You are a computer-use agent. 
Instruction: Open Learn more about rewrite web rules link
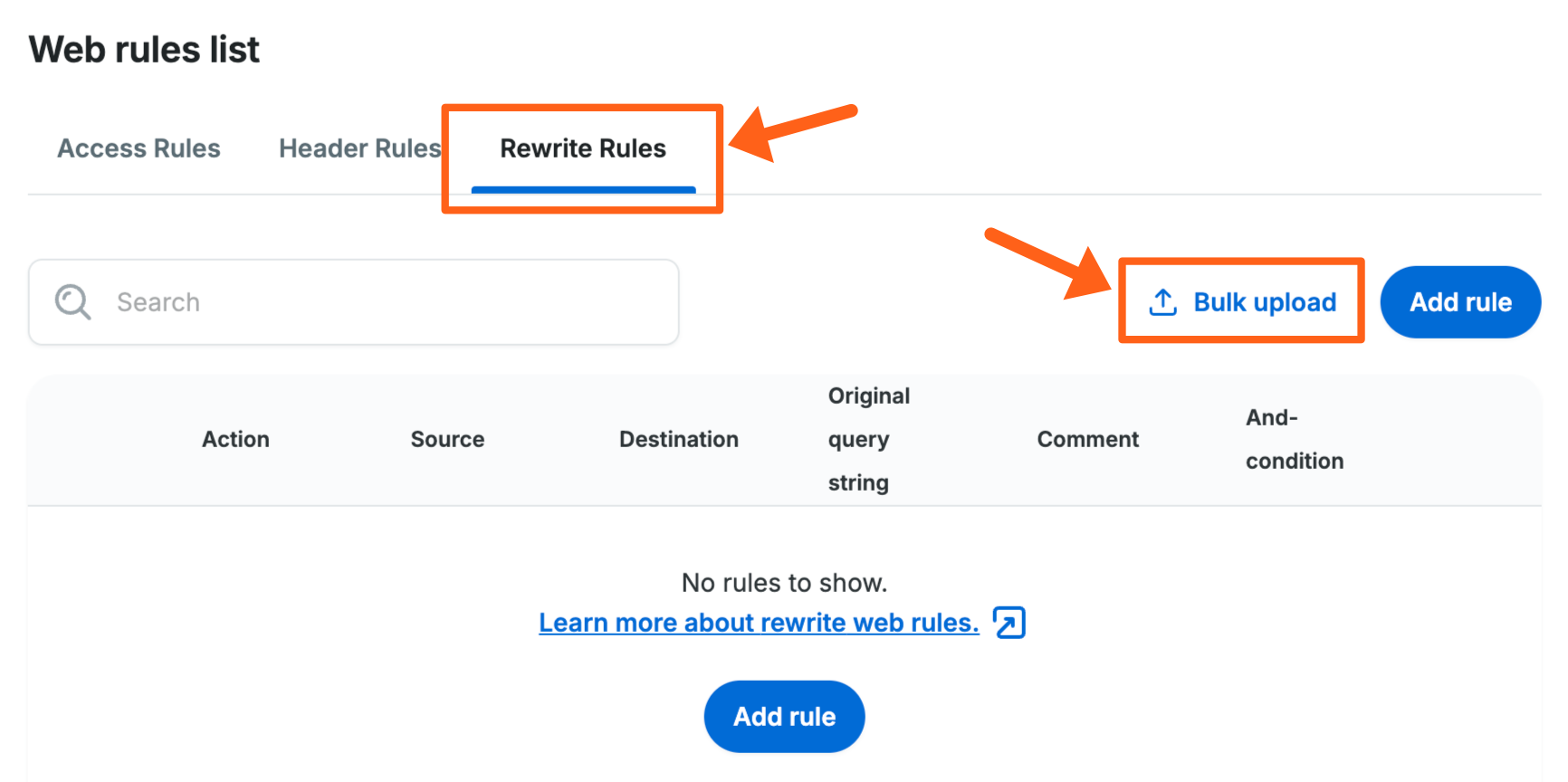759,623
